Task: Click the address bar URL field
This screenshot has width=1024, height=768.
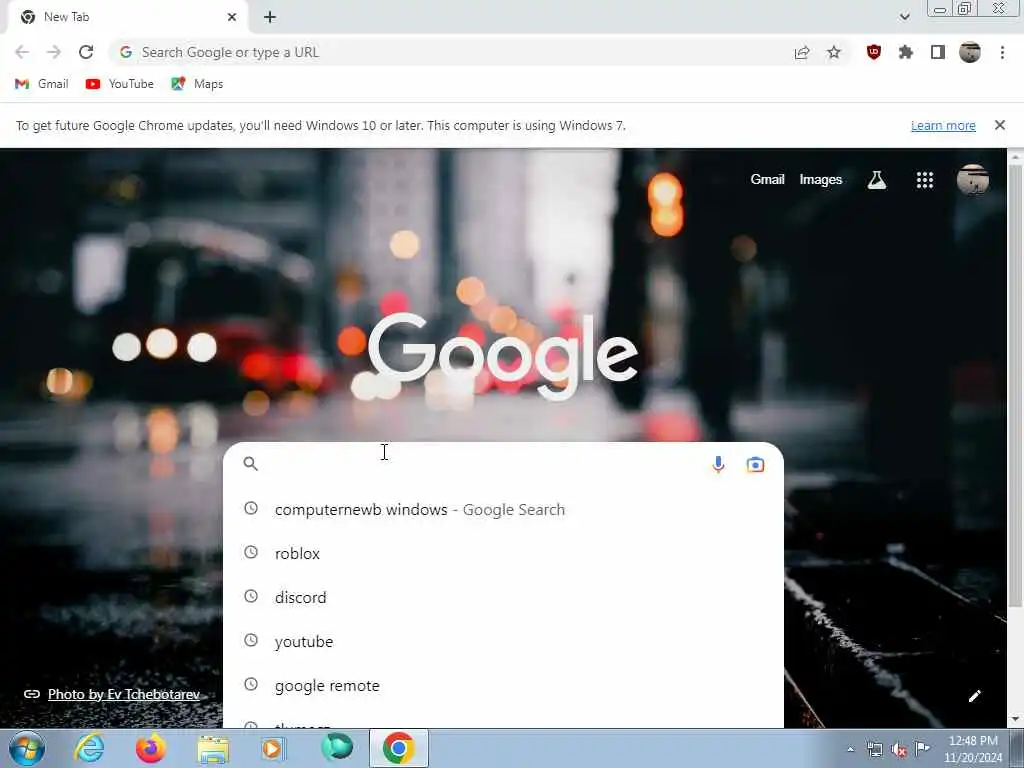Action: click(x=457, y=52)
